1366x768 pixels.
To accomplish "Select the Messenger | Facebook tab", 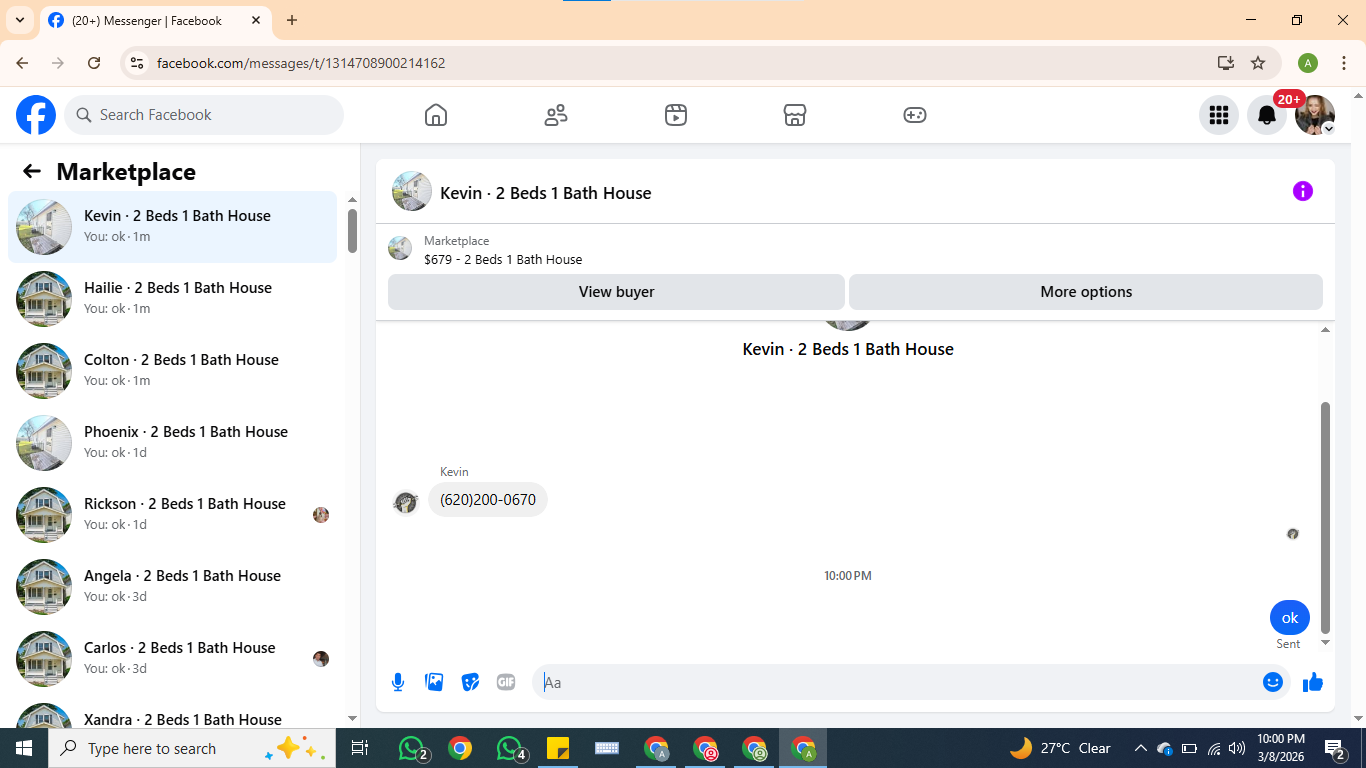I will [x=155, y=20].
